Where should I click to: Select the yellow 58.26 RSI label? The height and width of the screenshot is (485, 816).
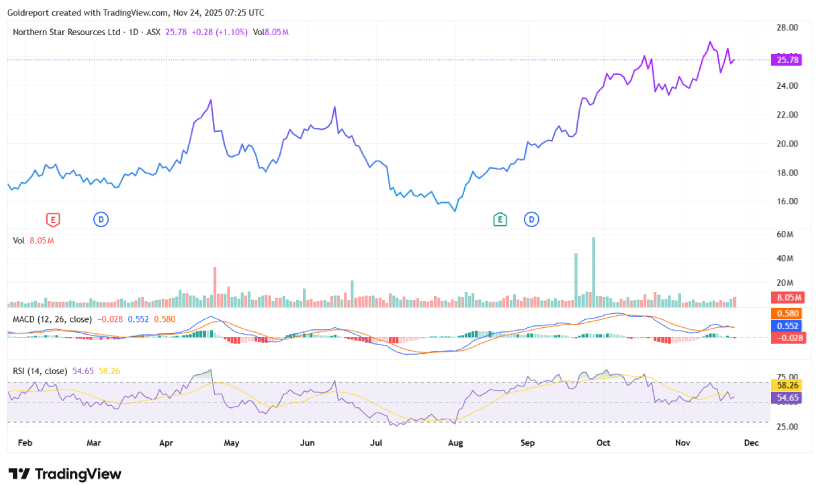(x=787, y=384)
